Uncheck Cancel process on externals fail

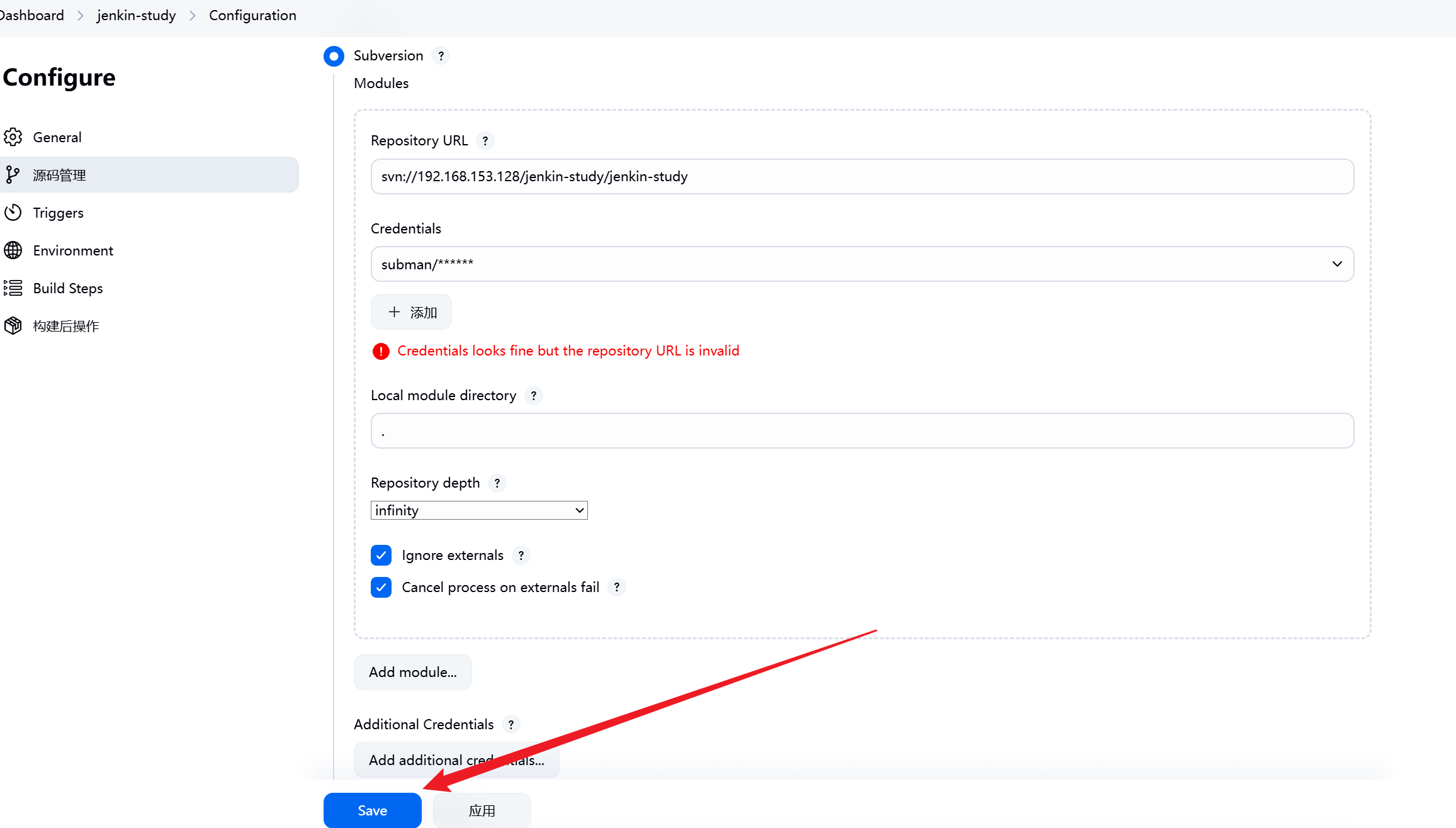tap(381, 587)
